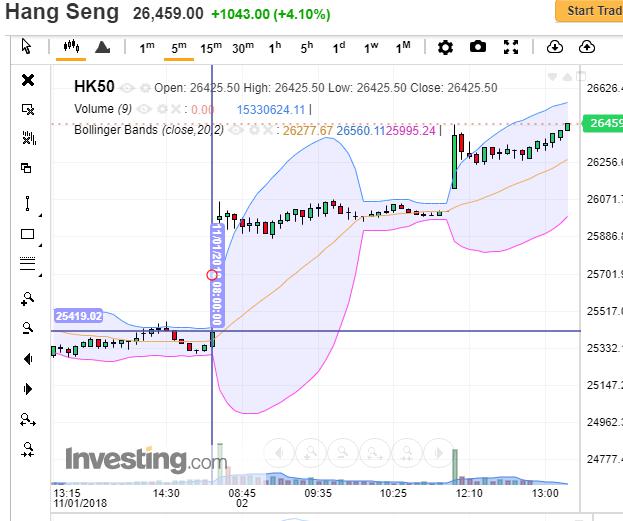623x521 pixels.
Task: Select the 5h timeframe
Action: [x=307, y=48]
